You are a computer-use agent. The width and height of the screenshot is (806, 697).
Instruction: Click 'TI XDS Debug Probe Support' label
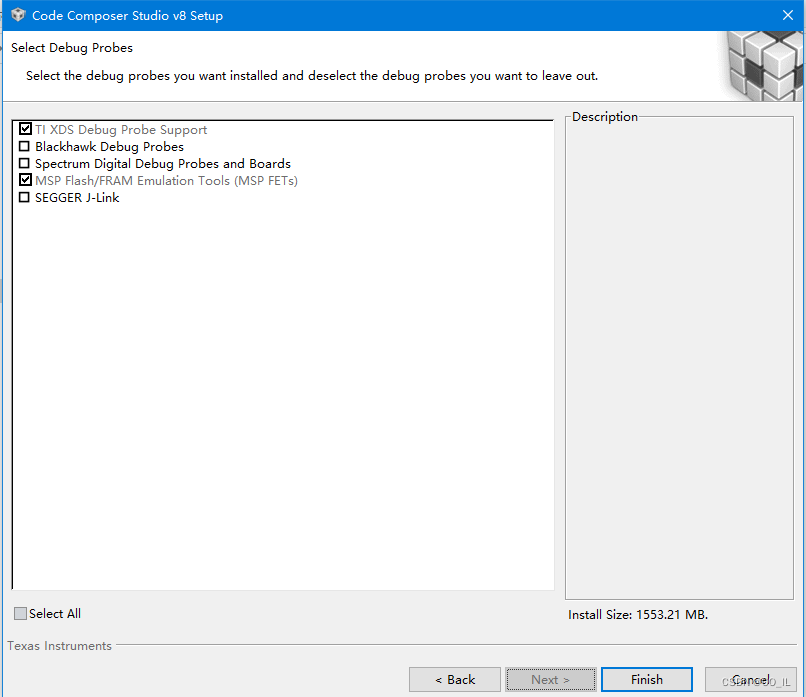[x=121, y=130]
